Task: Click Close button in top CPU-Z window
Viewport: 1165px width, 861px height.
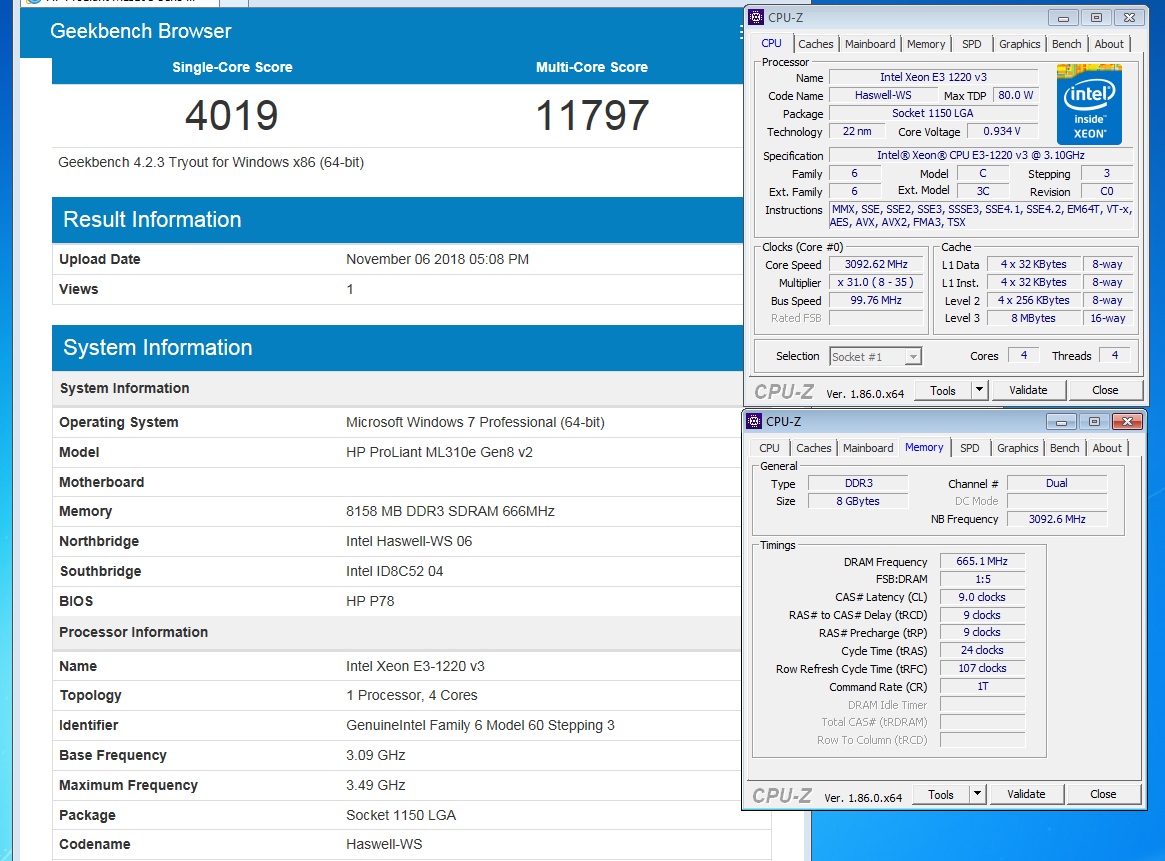Action: tap(1104, 390)
